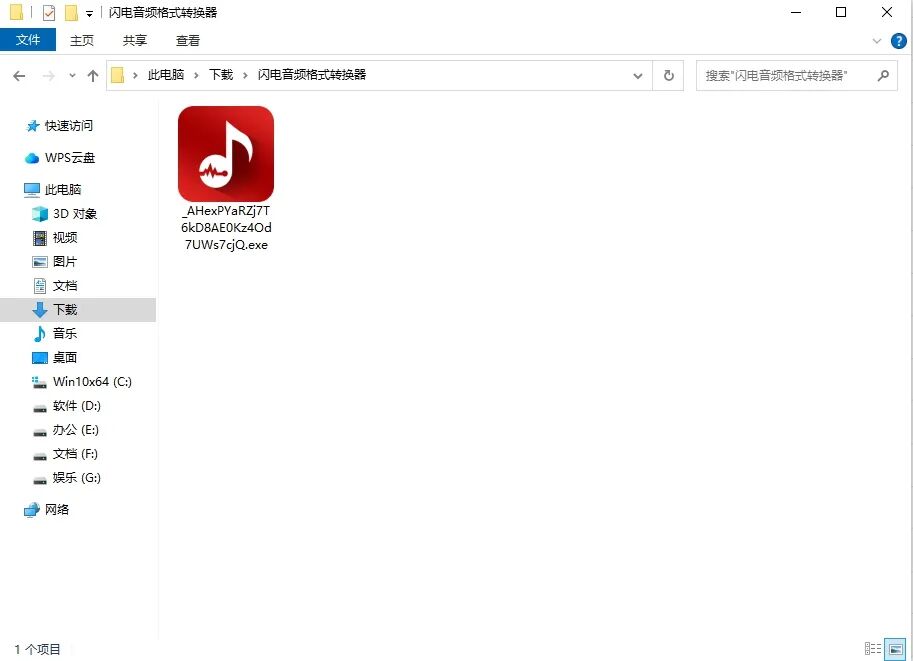This screenshot has height=661, width=913.
Task: Expand the ribbon with the chevron
Action: coord(876,41)
